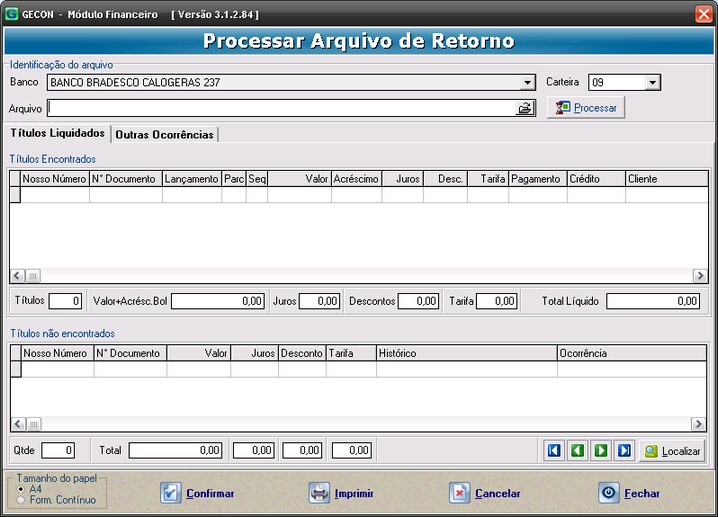Open the Carteira dropdown

[652, 83]
